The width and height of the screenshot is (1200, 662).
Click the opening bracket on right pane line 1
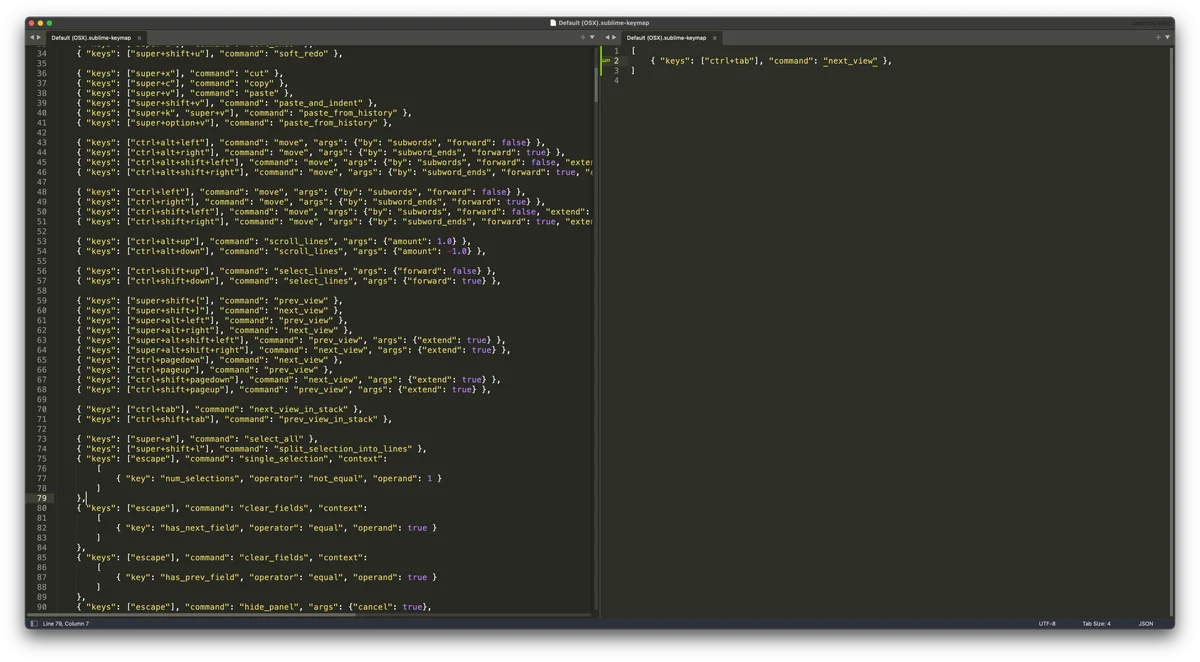633,51
